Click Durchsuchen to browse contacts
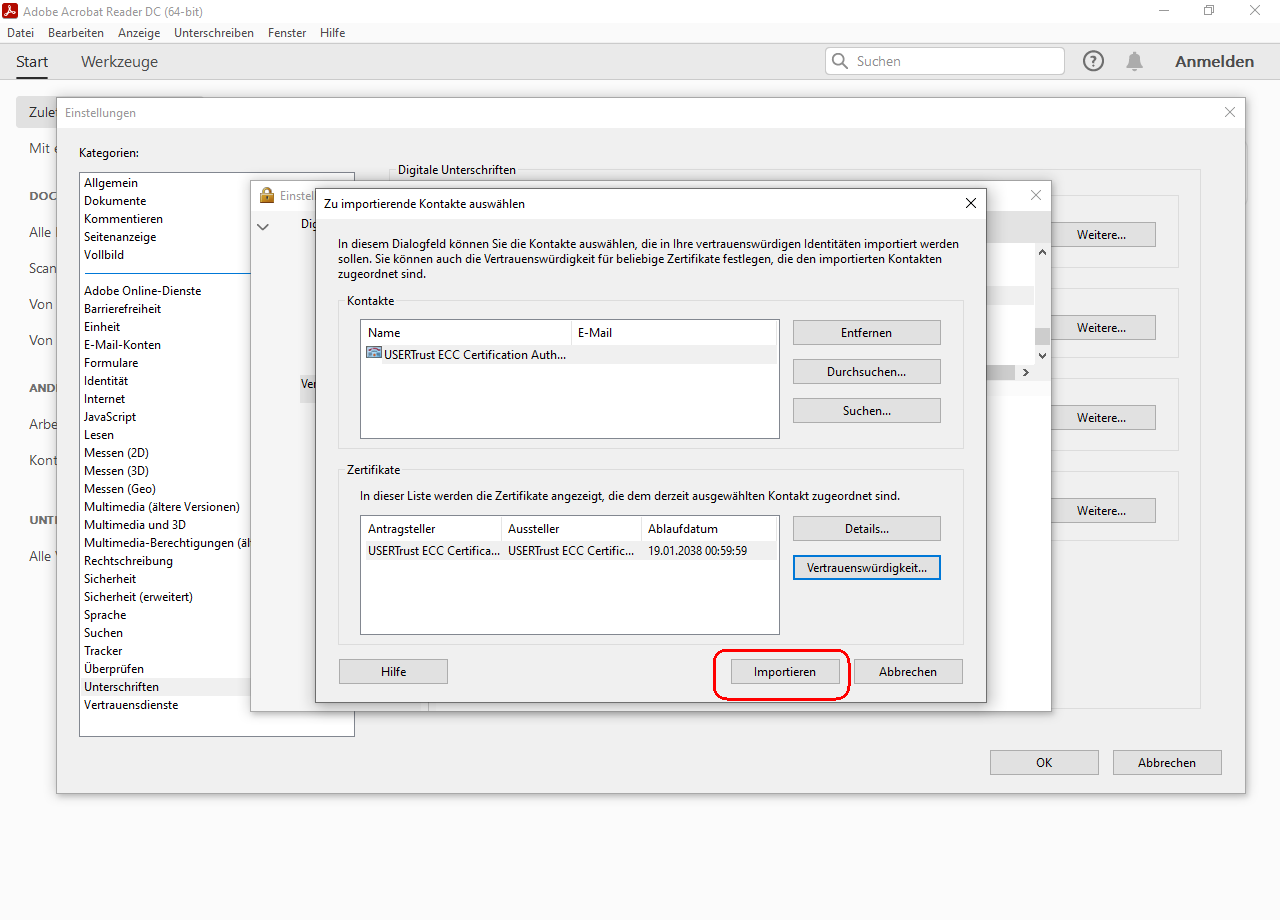Viewport: 1280px width, 920px height. (866, 372)
